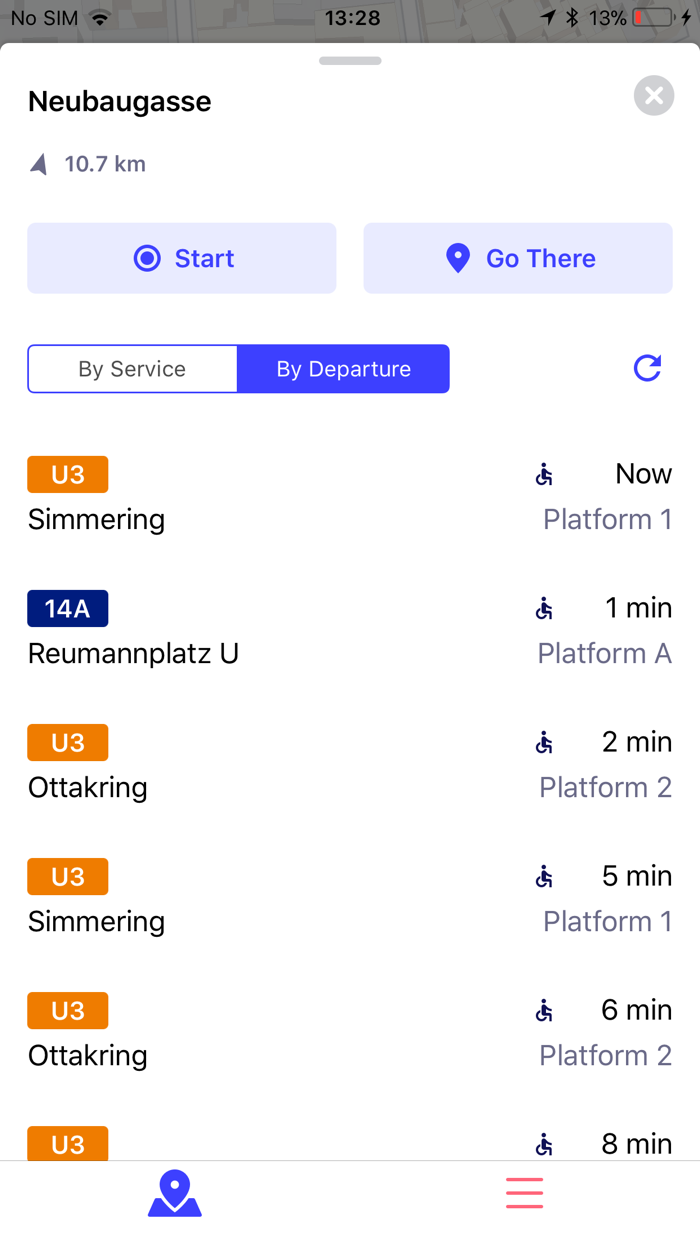Screen dimensions: 700x1244
Task: Toggle the U3 Ottakring route badge
Action: [x=67, y=742]
